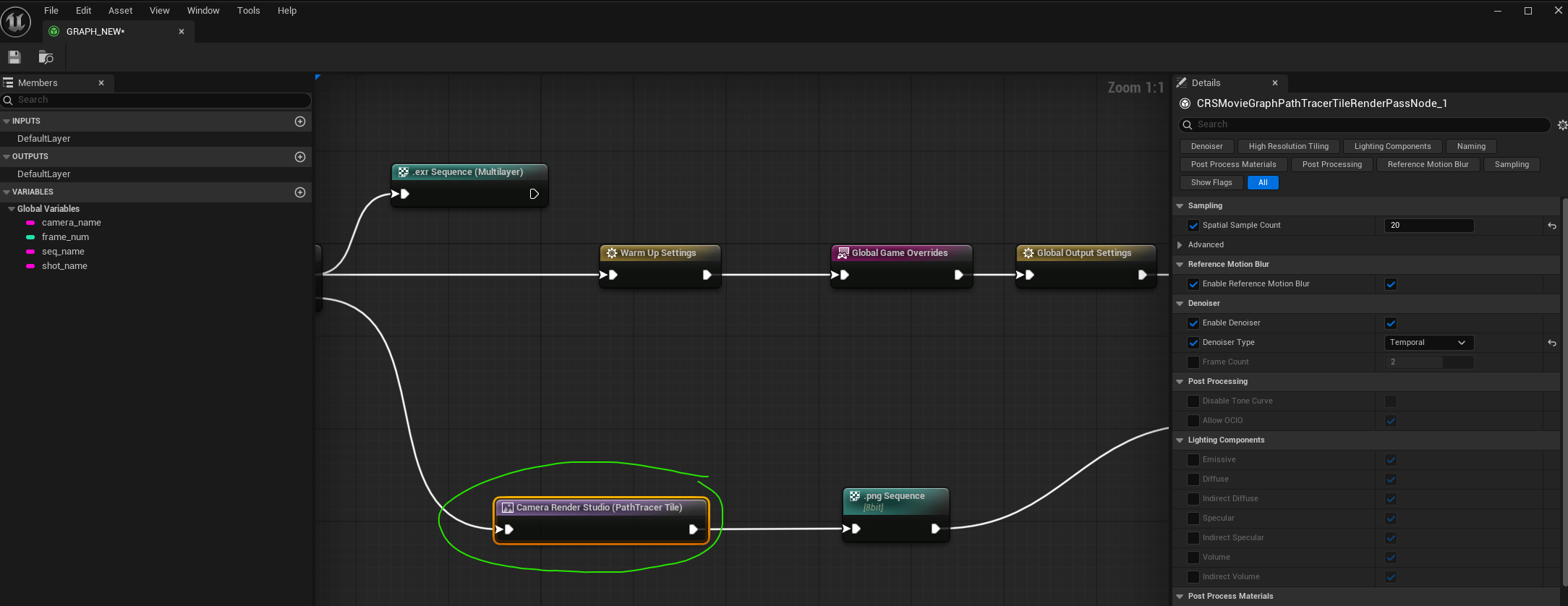Enable override checkbox for Frame Count
The image size is (1568, 606).
pyautogui.click(x=1193, y=362)
